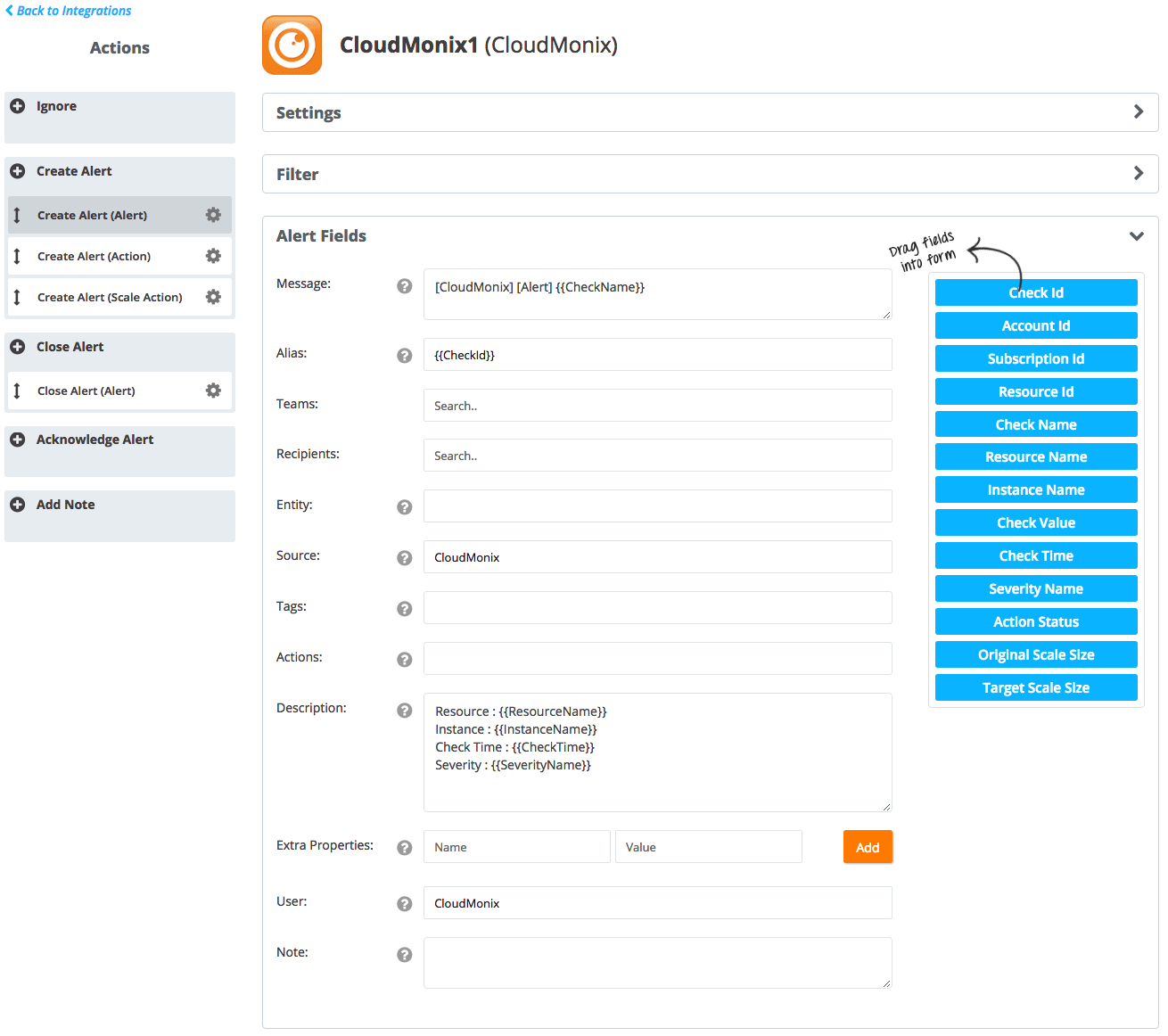Open the Recipients search dropdown
This screenshot has width=1168, height=1036.
658,456
